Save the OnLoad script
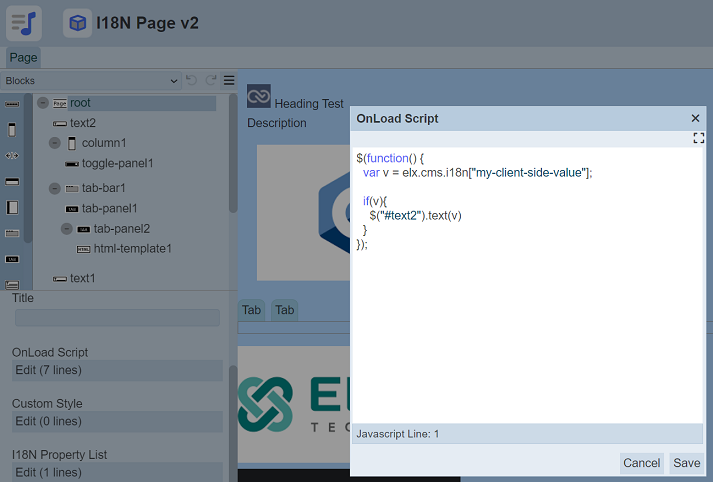The width and height of the screenshot is (713, 482). (x=686, y=463)
